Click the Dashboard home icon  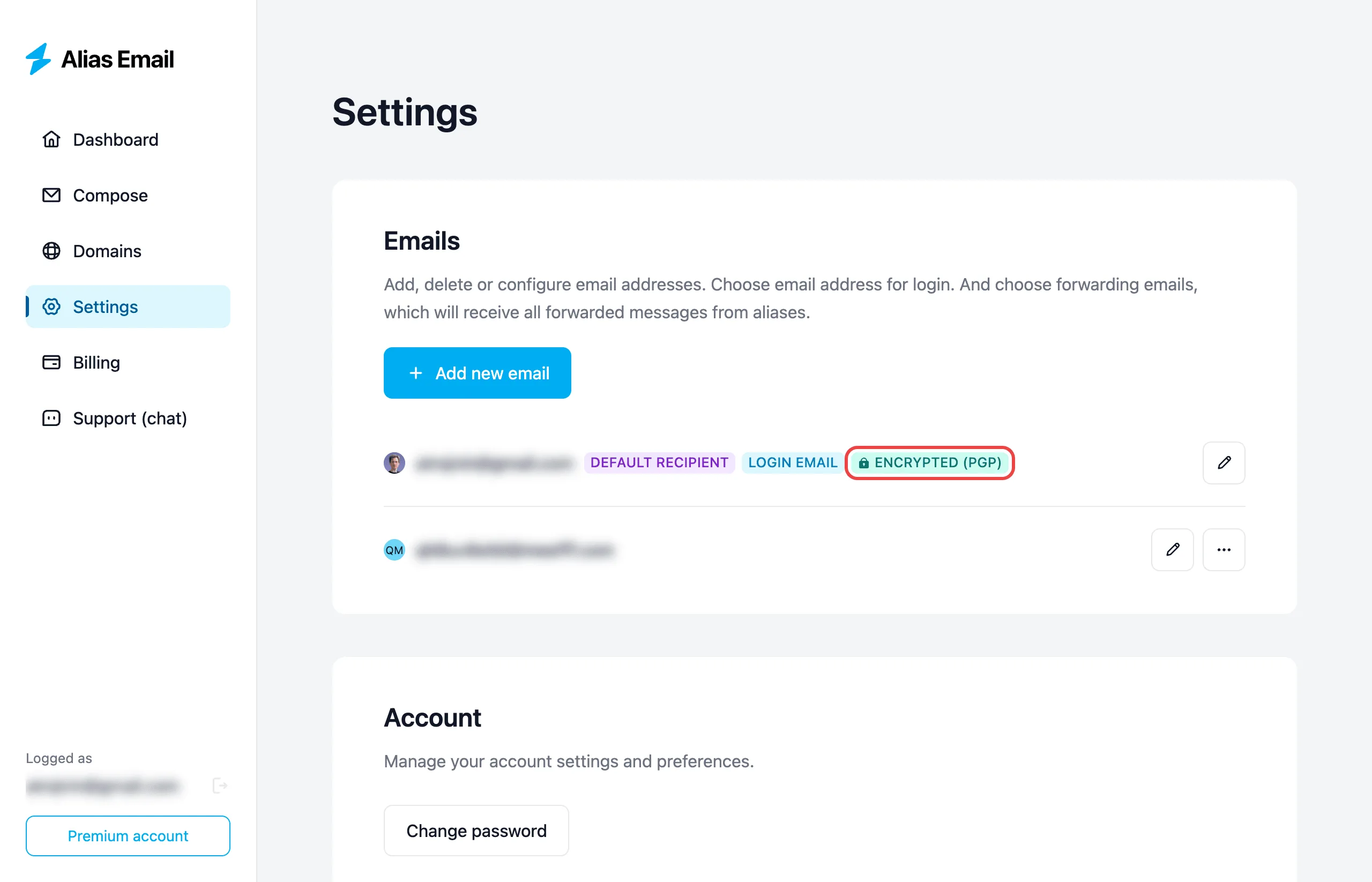[x=51, y=139]
